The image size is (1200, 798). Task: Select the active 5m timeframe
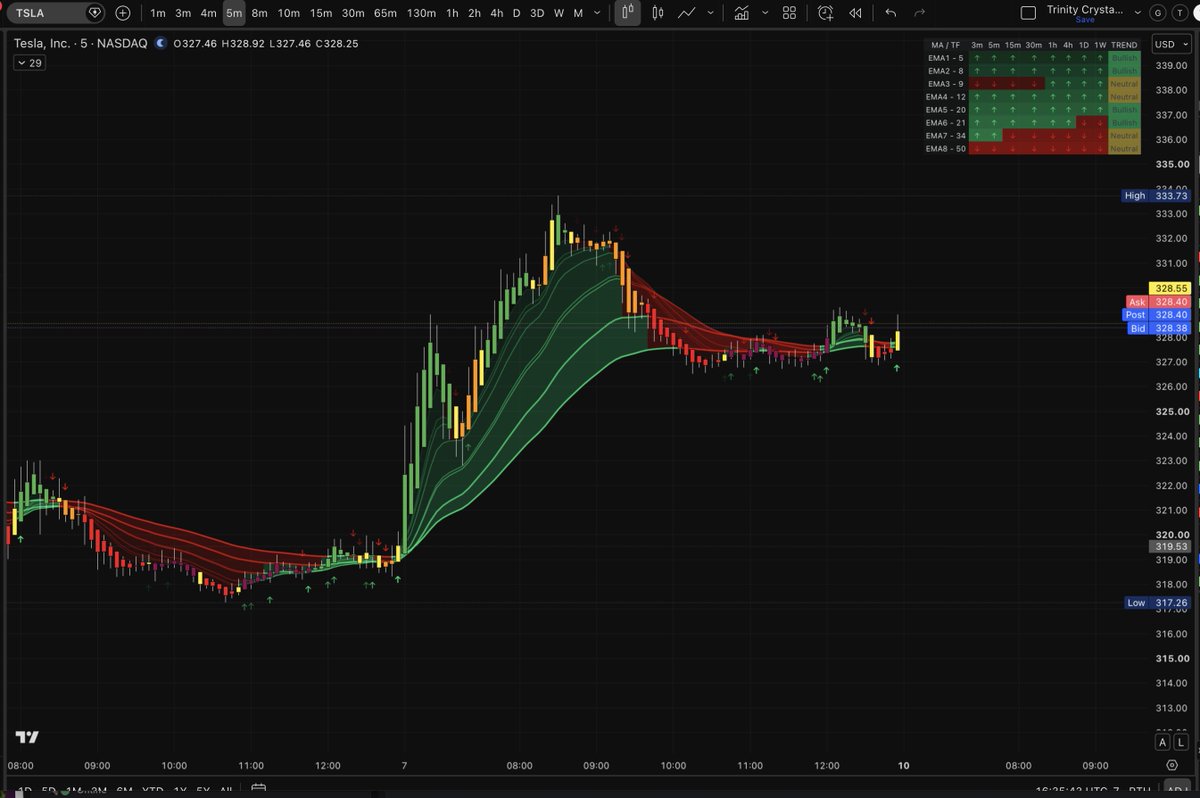point(234,13)
